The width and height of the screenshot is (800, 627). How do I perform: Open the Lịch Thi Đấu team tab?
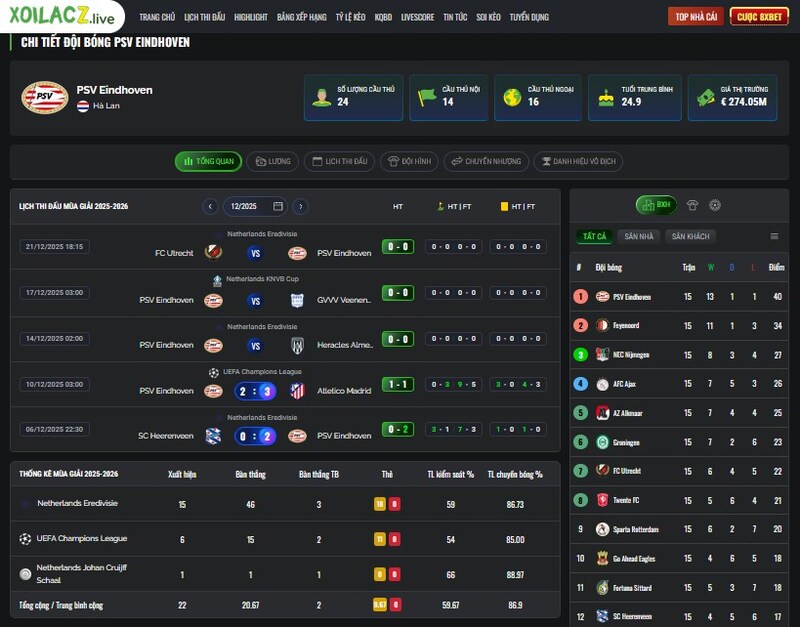pyautogui.click(x=339, y=161)
